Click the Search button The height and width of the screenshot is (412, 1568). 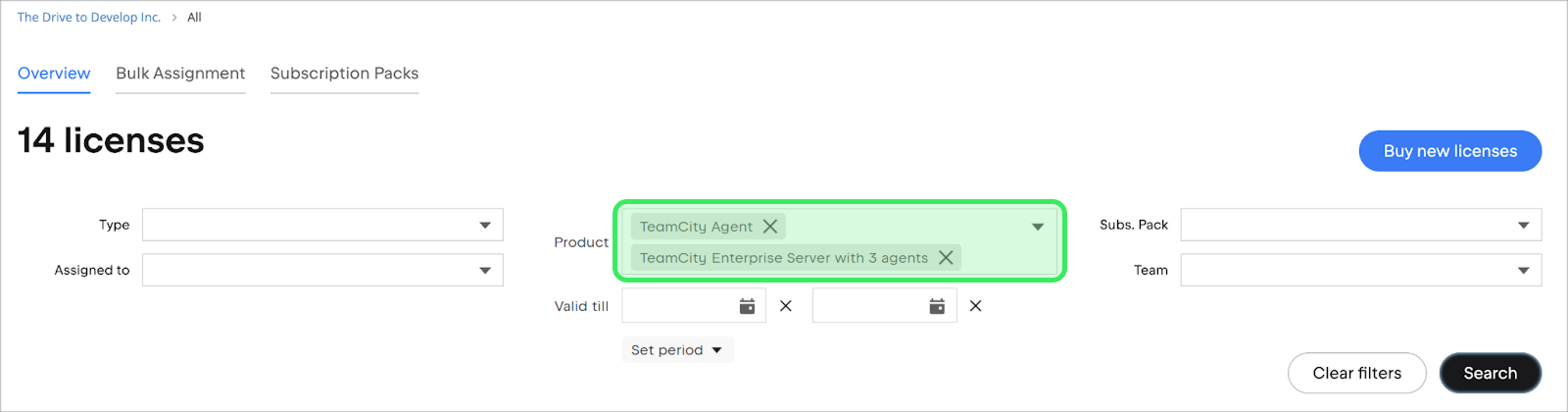[x=1490, y=373]
